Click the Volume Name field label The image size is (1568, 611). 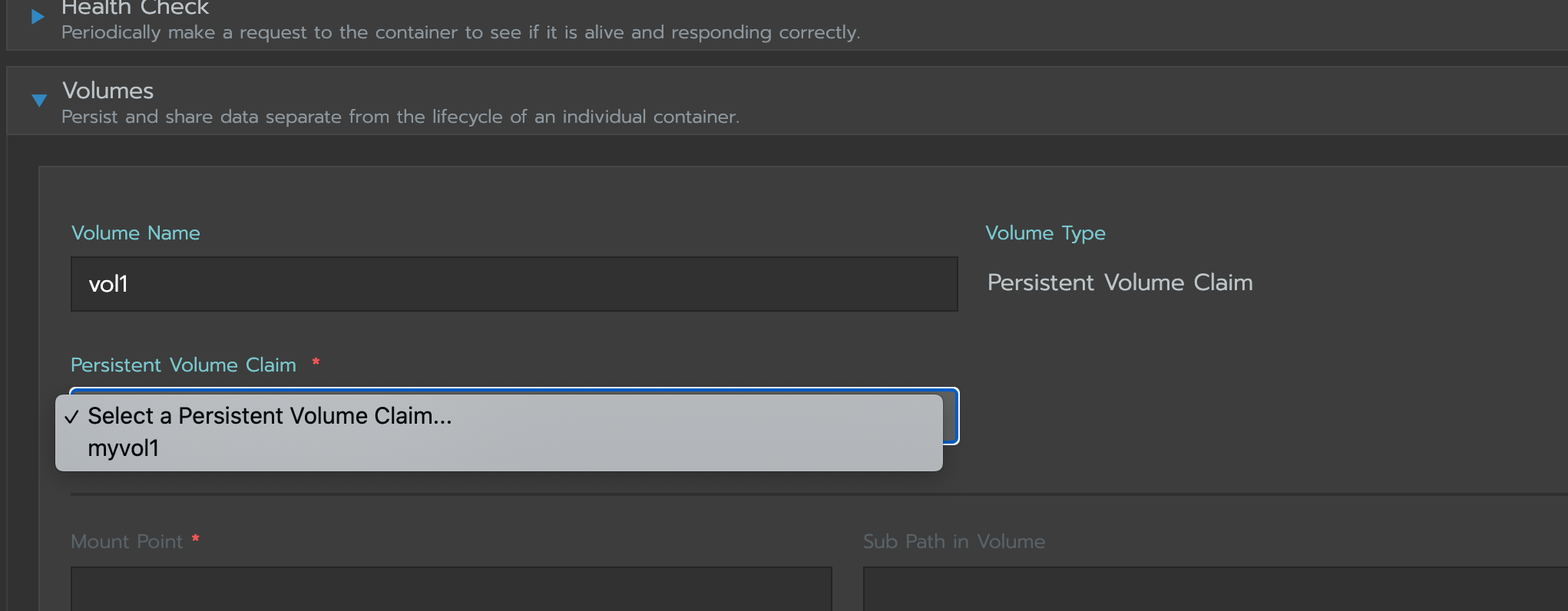135,233
